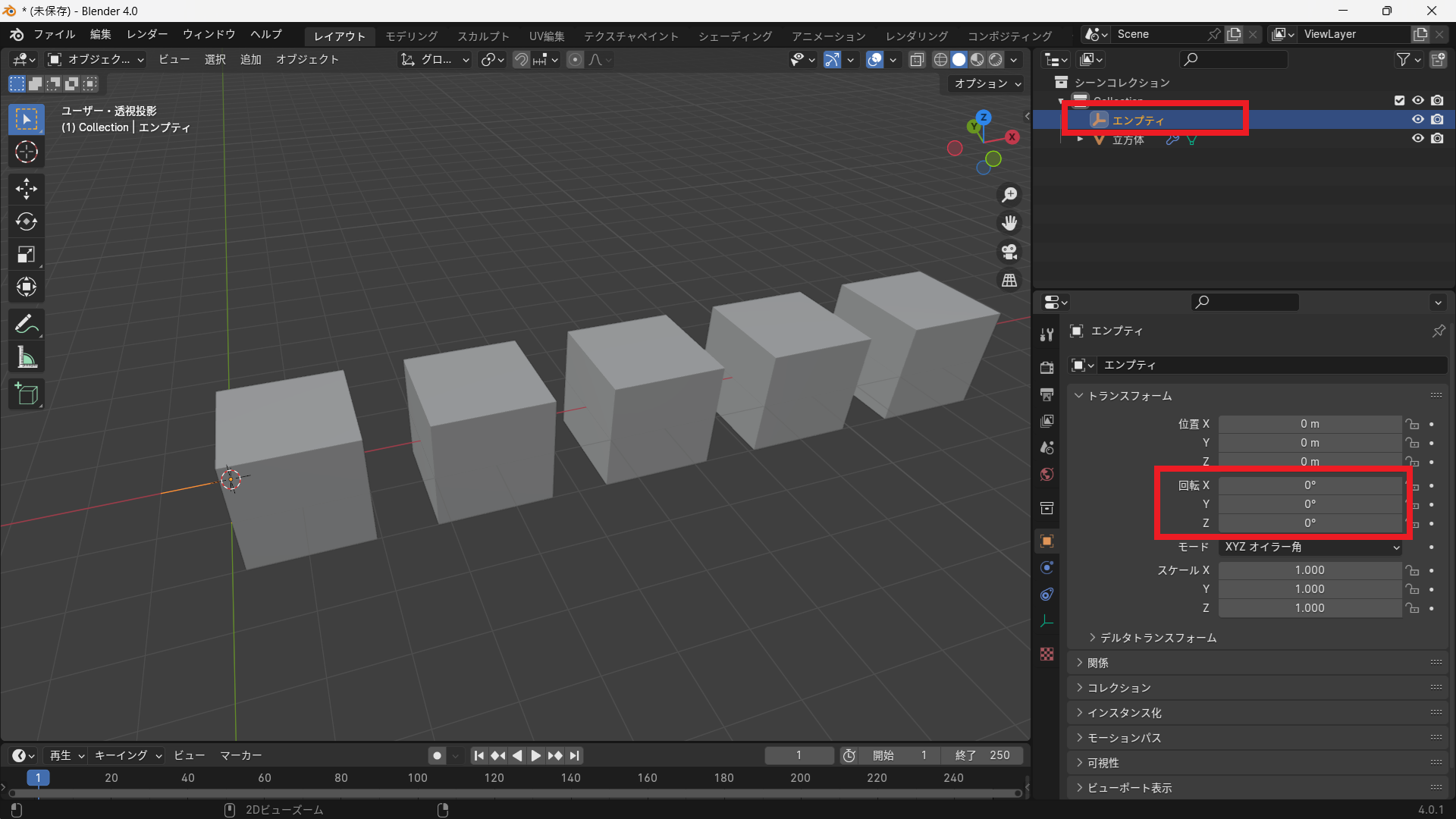Open the 編集 menu
Screen dimensions: 1456x819
point(100,35)
